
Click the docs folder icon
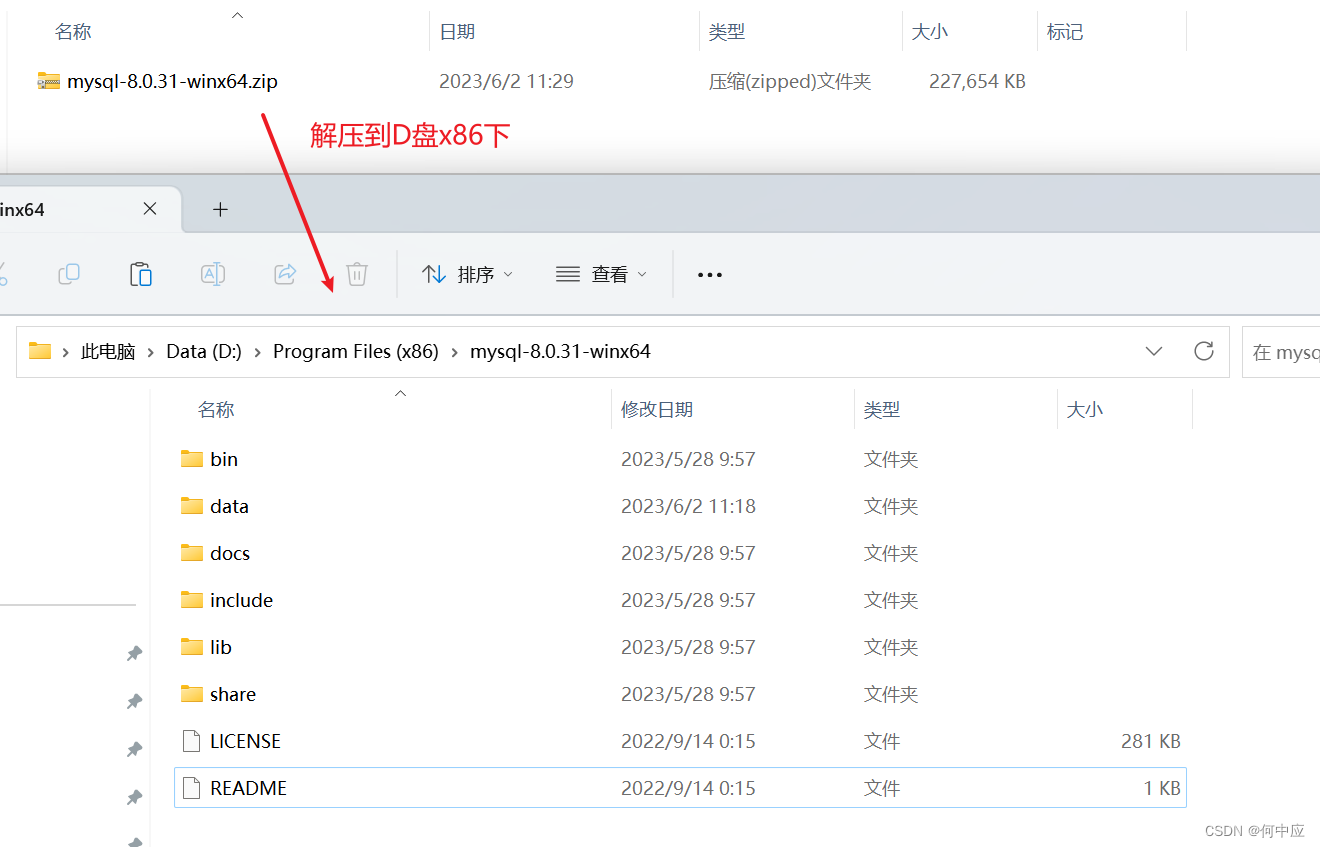(192, 552)
